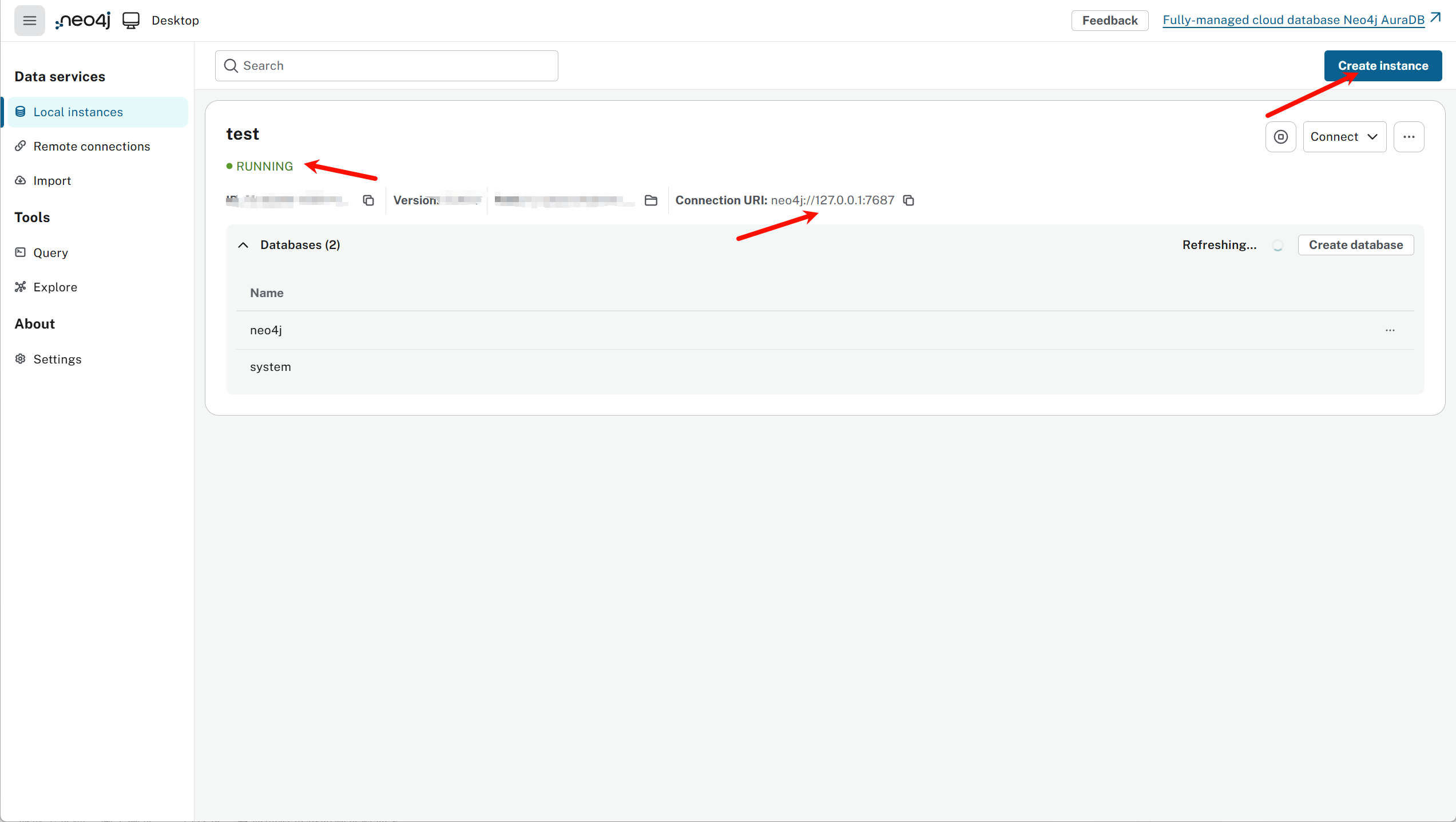This screenshot has width=1456, height=822.
Task: Open more options for test instance
Action: (1409, 137)
